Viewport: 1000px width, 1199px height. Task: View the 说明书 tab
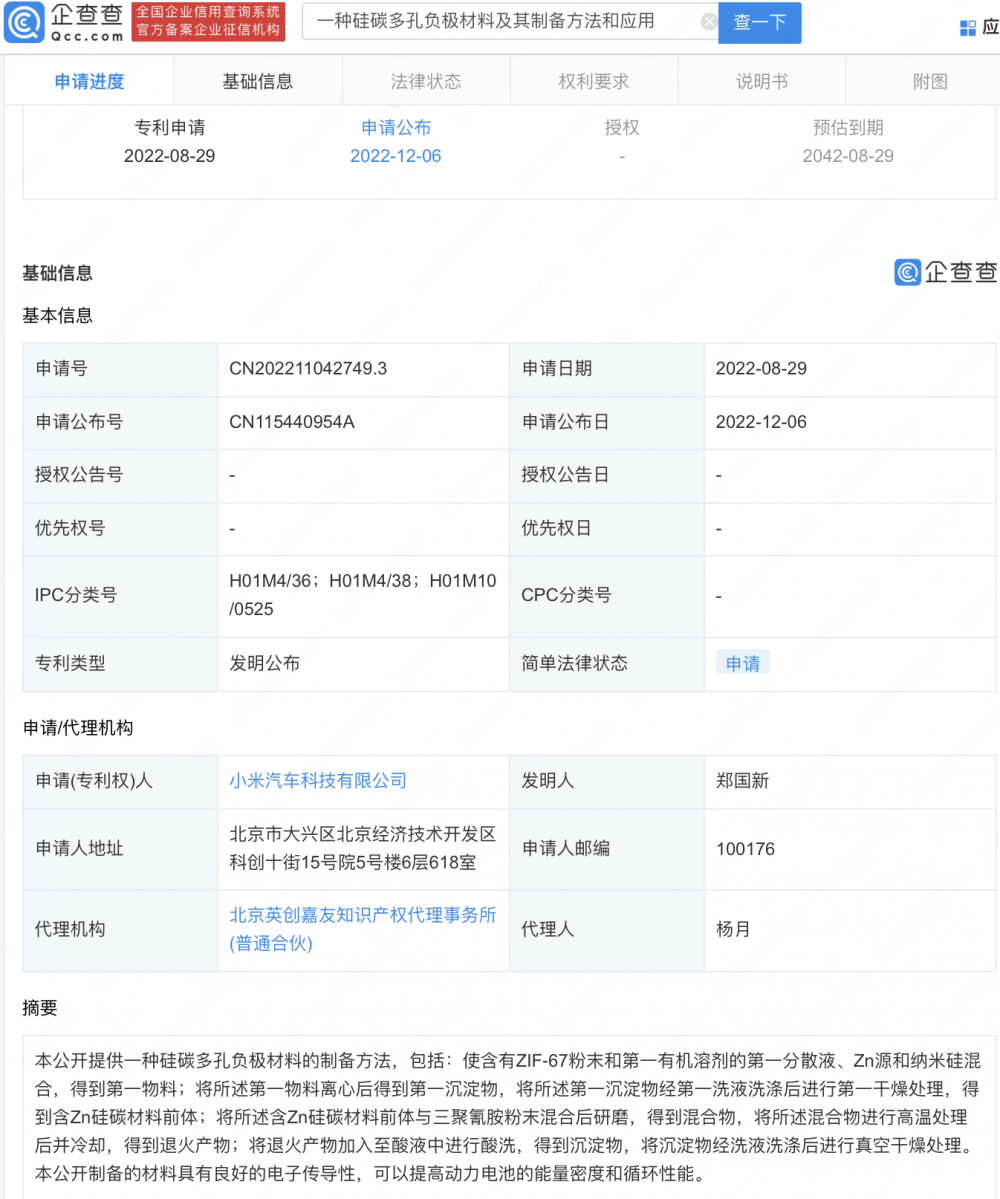point(762,82)
